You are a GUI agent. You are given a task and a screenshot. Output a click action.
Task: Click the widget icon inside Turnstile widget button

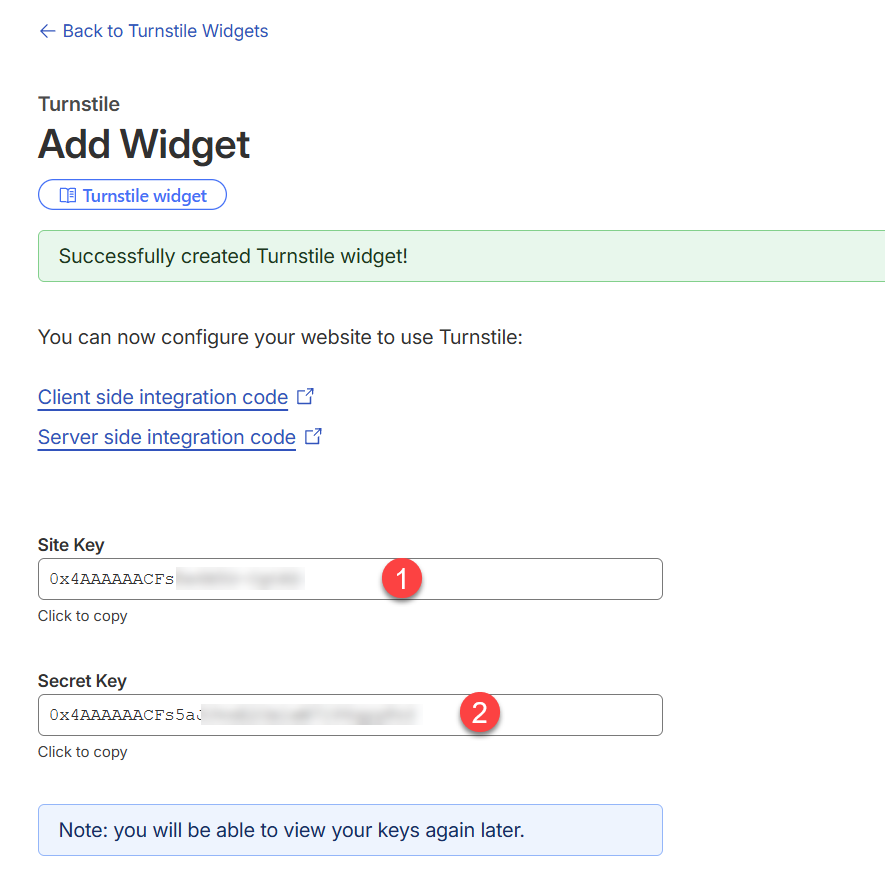pos(67,194)
